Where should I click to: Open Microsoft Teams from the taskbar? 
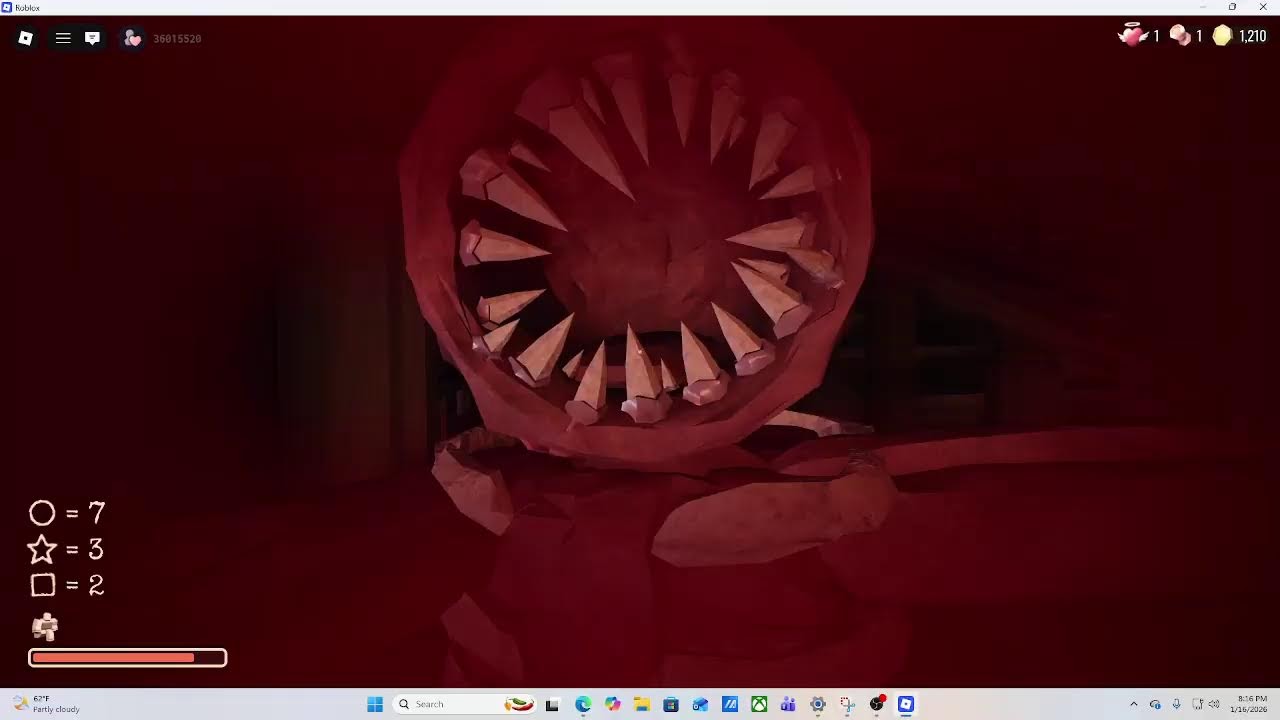788,704
